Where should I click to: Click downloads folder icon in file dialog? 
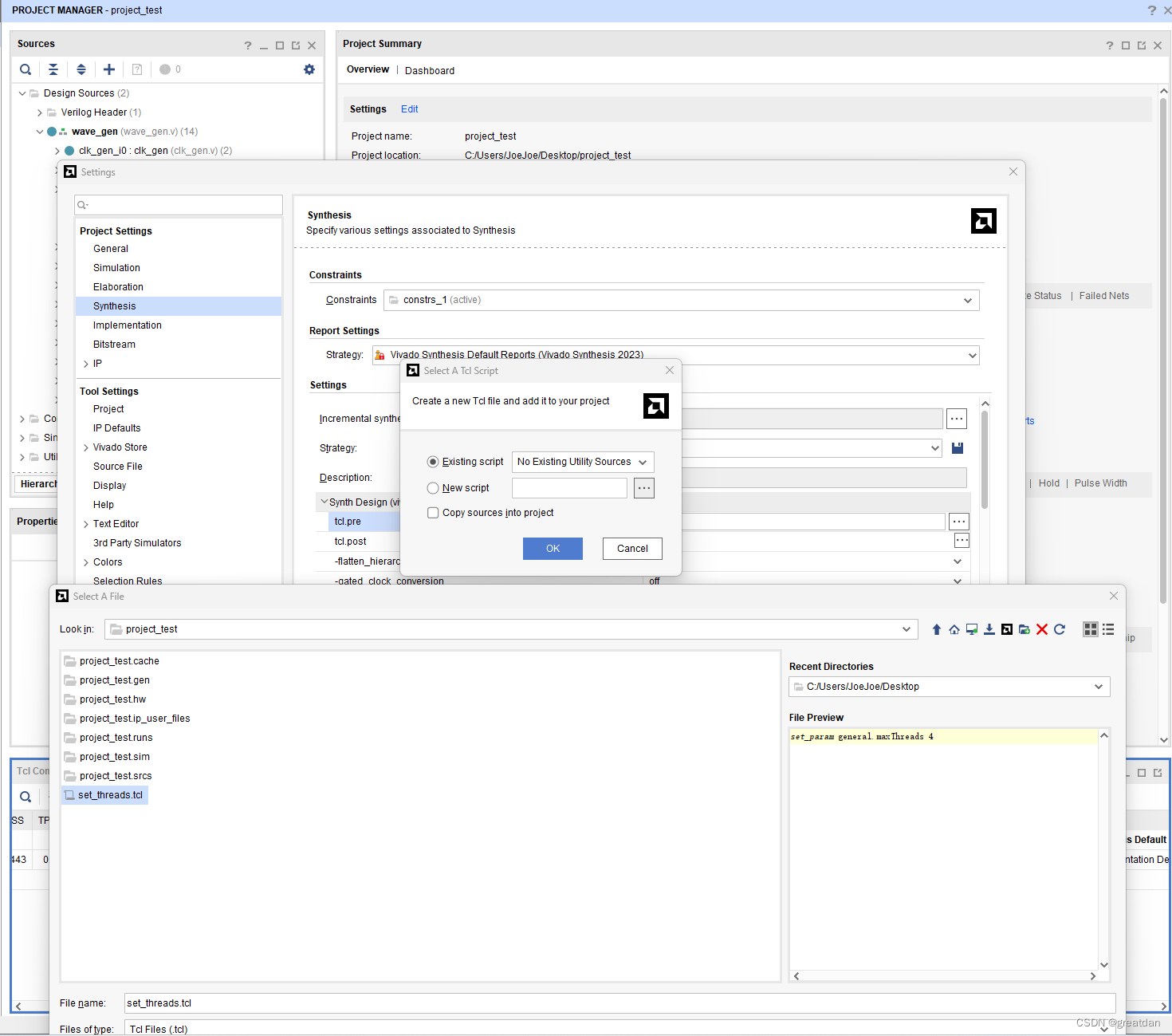point(989,629)
